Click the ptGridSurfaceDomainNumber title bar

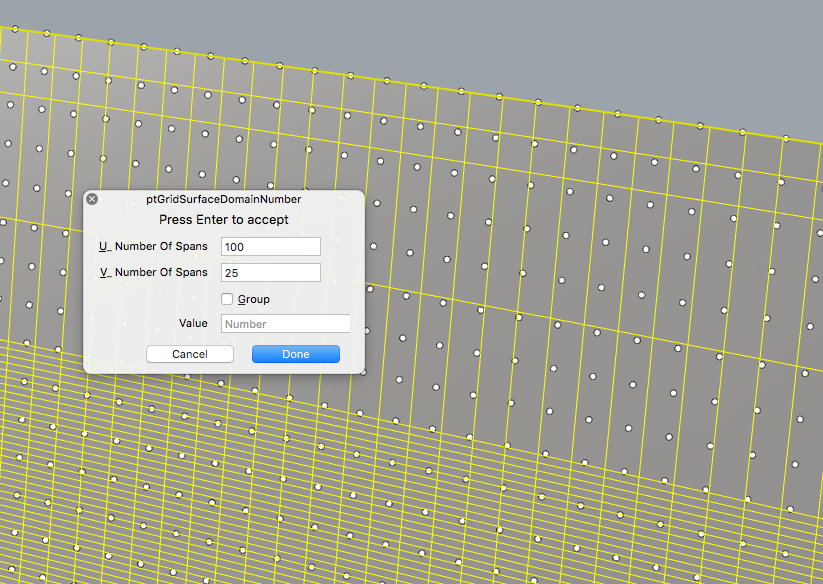pyautogui.click(x=225, y=198)
